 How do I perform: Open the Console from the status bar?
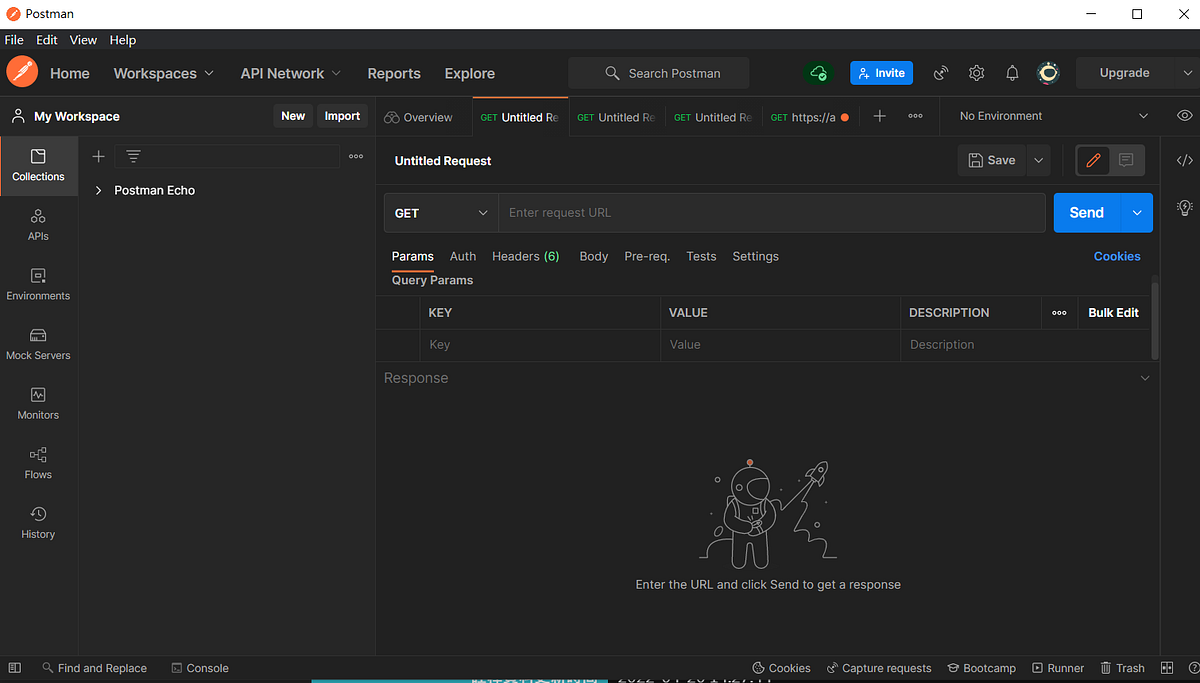(x=199, y=668)
